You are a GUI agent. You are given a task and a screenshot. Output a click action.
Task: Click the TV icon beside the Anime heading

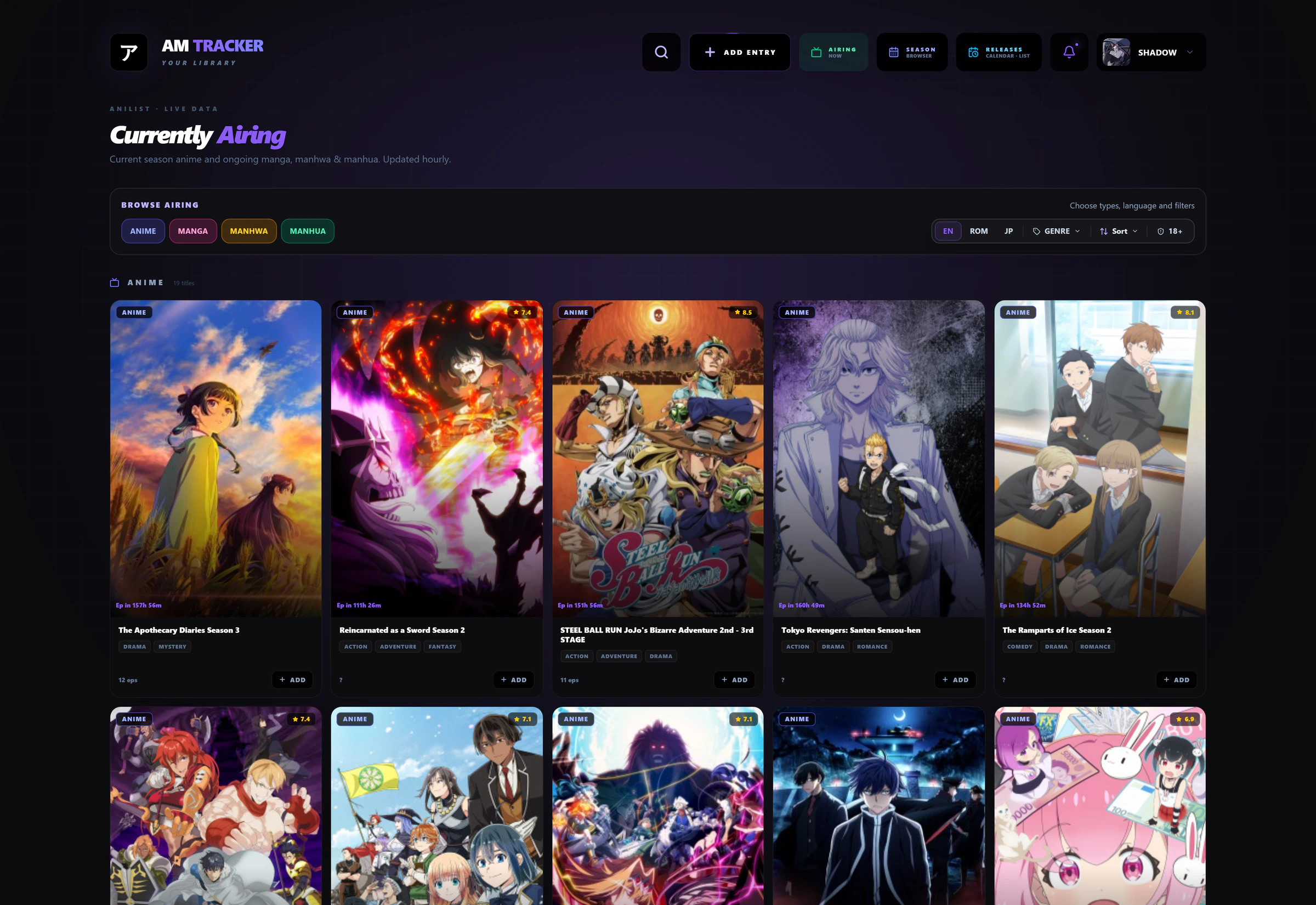coord(115,282)
